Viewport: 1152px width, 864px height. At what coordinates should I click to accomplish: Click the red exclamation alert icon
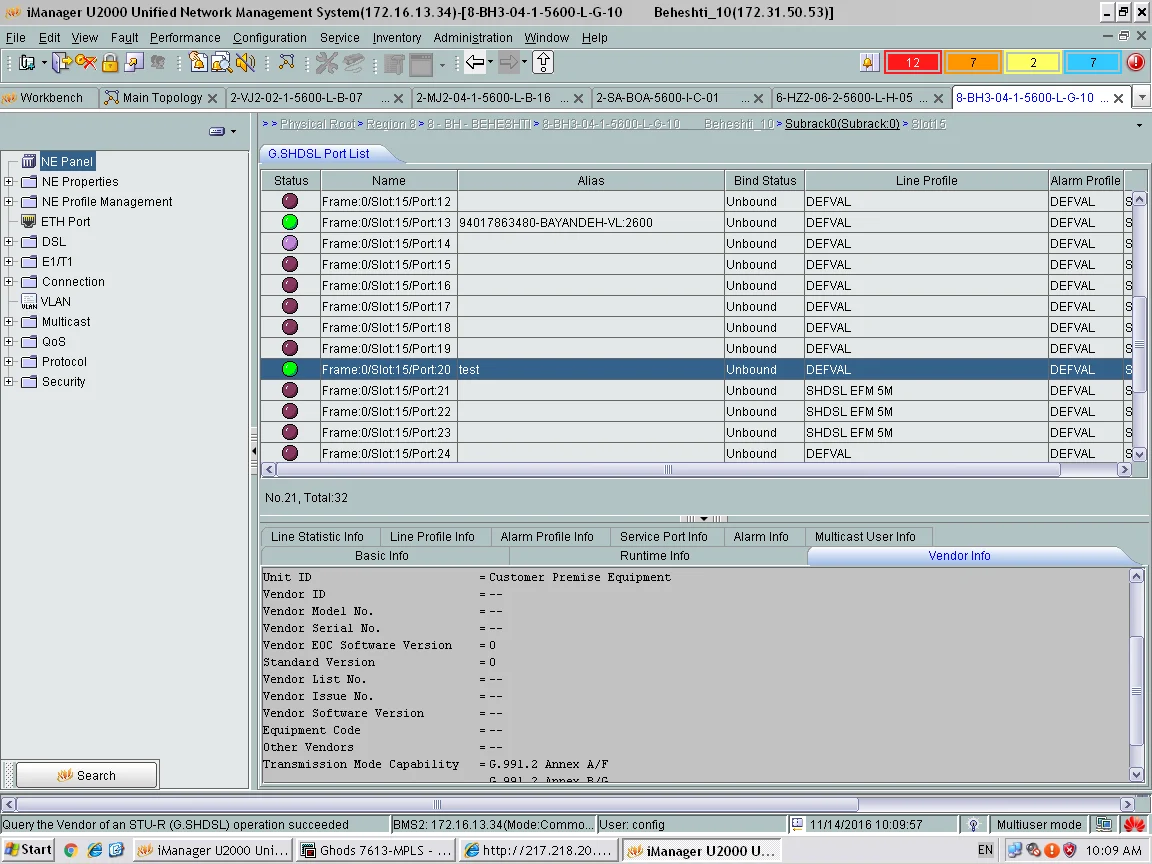click(1136, 62)
